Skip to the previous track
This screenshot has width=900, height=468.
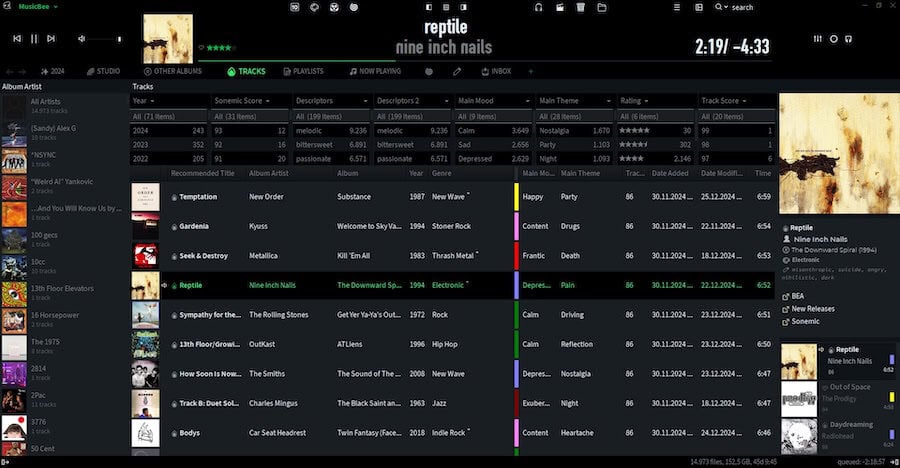point(17,38)
